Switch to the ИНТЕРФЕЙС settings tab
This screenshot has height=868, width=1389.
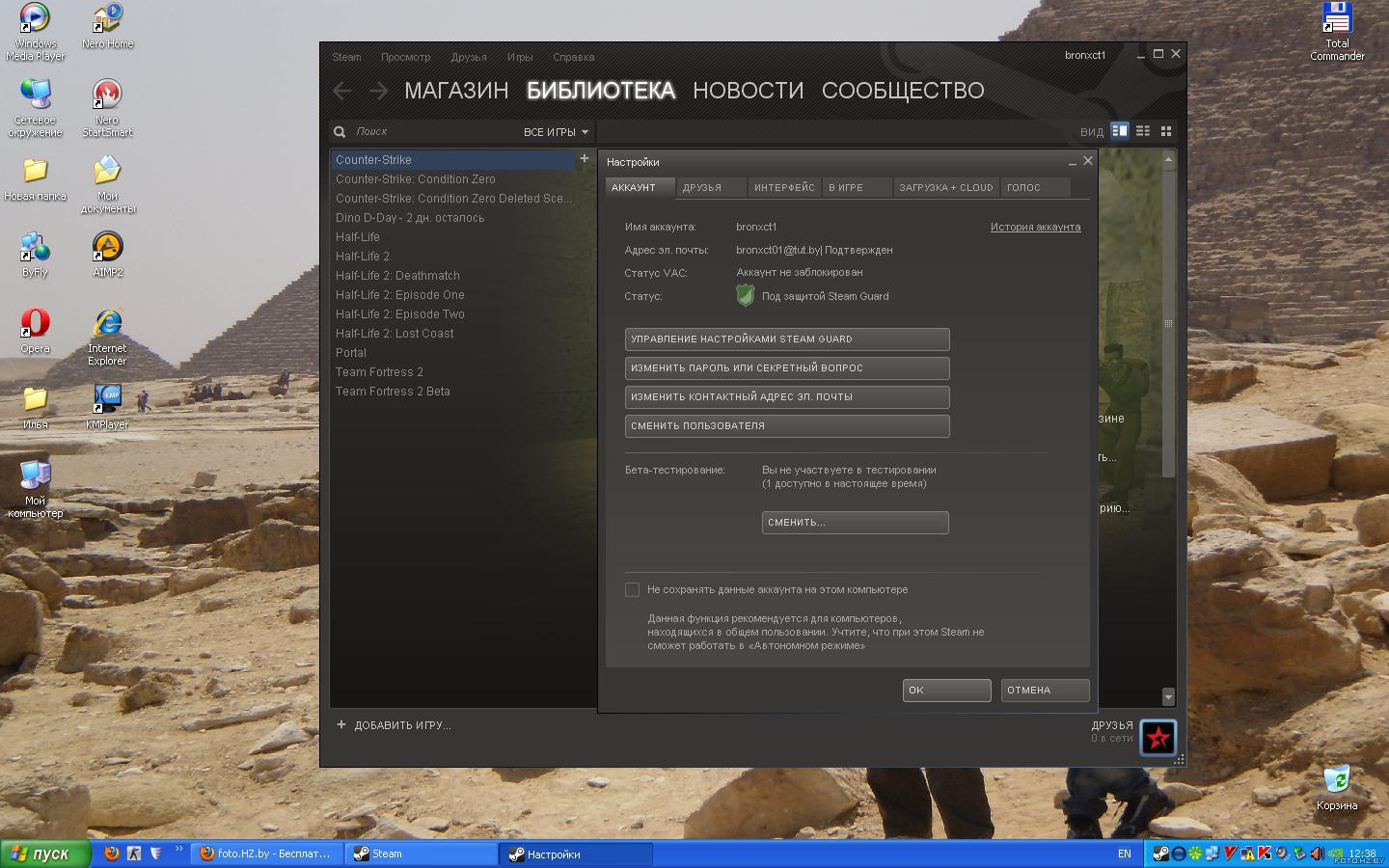[784, 187]
